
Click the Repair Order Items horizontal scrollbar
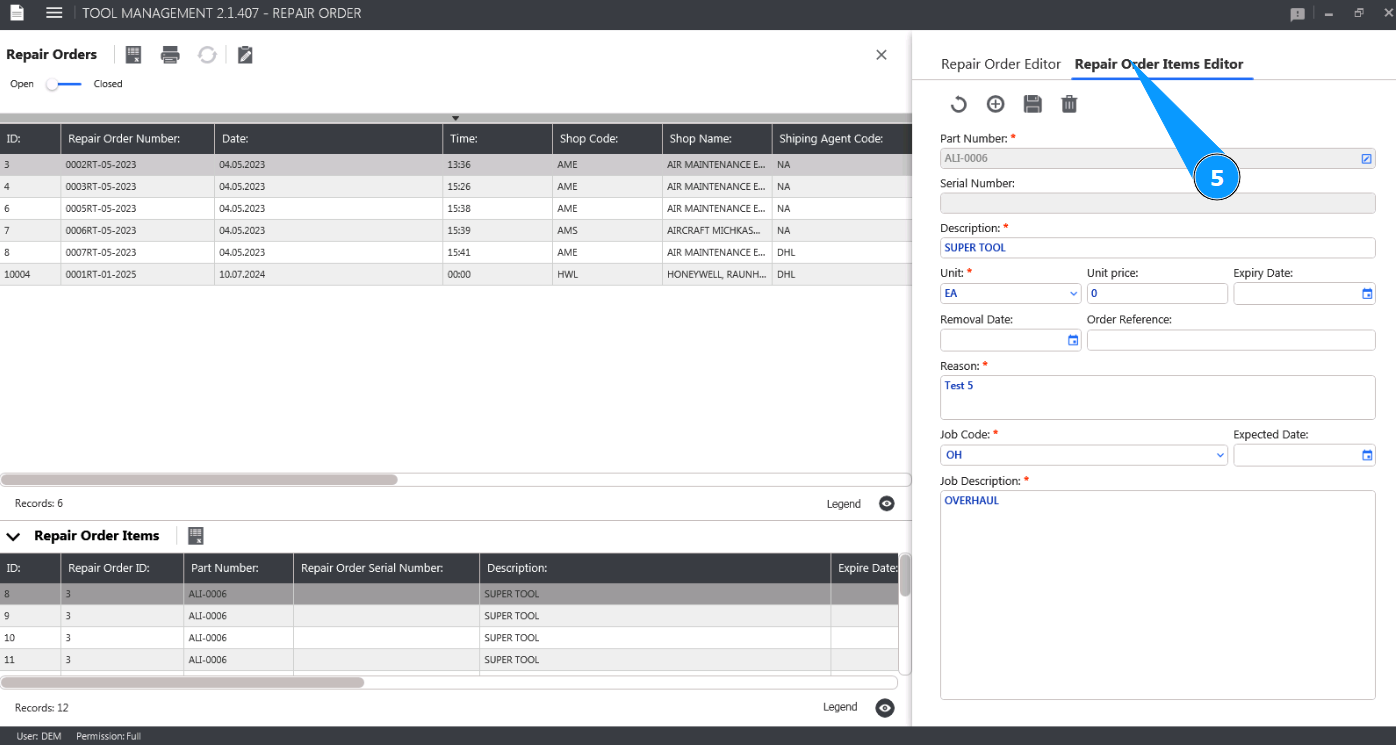pyautogui.click(x=182, y=683)
